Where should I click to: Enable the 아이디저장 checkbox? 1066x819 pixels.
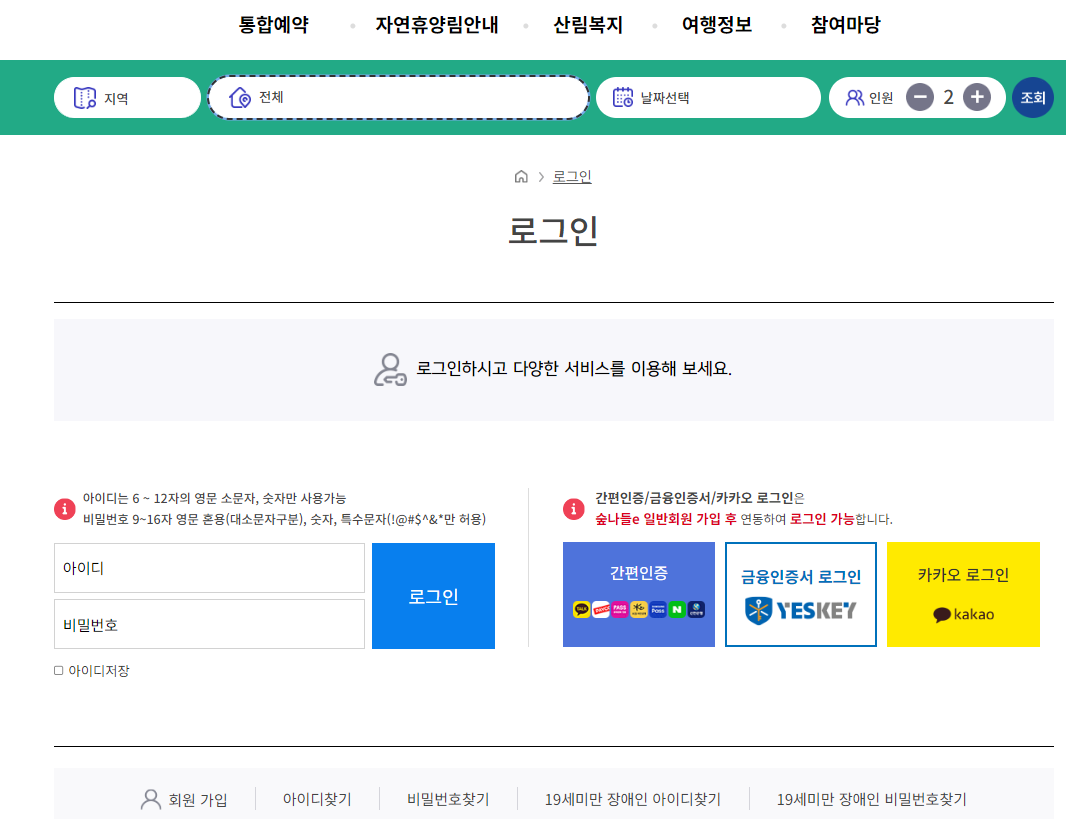pyautogui.click(x=57, y=671)
